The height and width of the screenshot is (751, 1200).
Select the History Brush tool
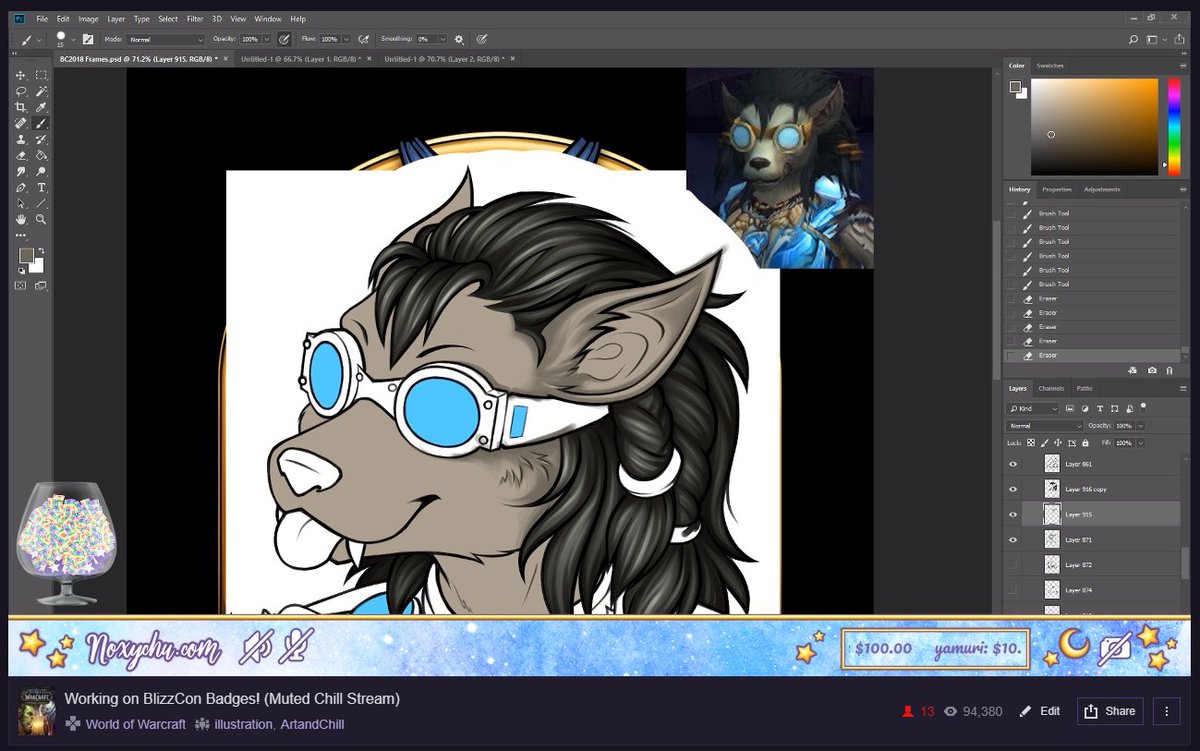(41, 139)
